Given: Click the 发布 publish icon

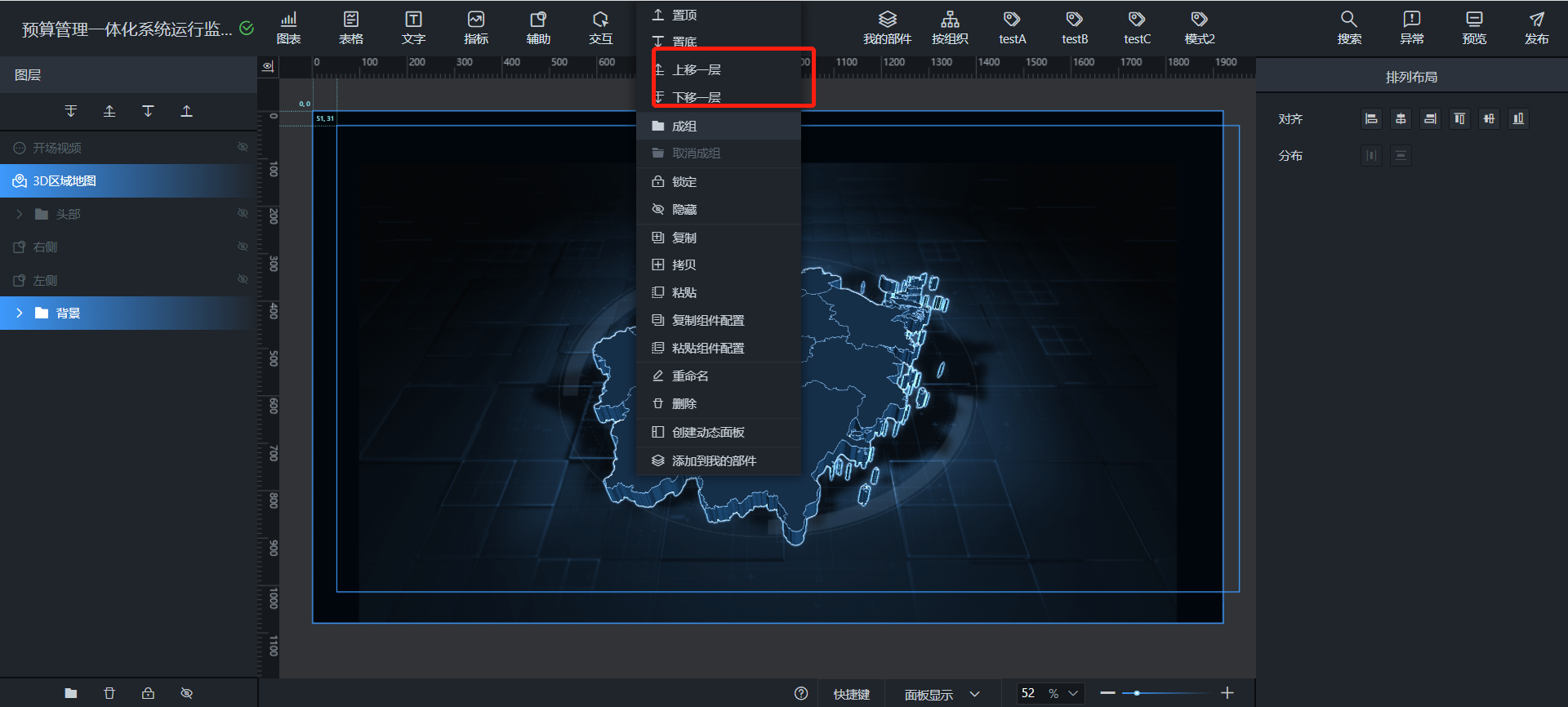Looking at the screenshot, I should (1536, 27).
